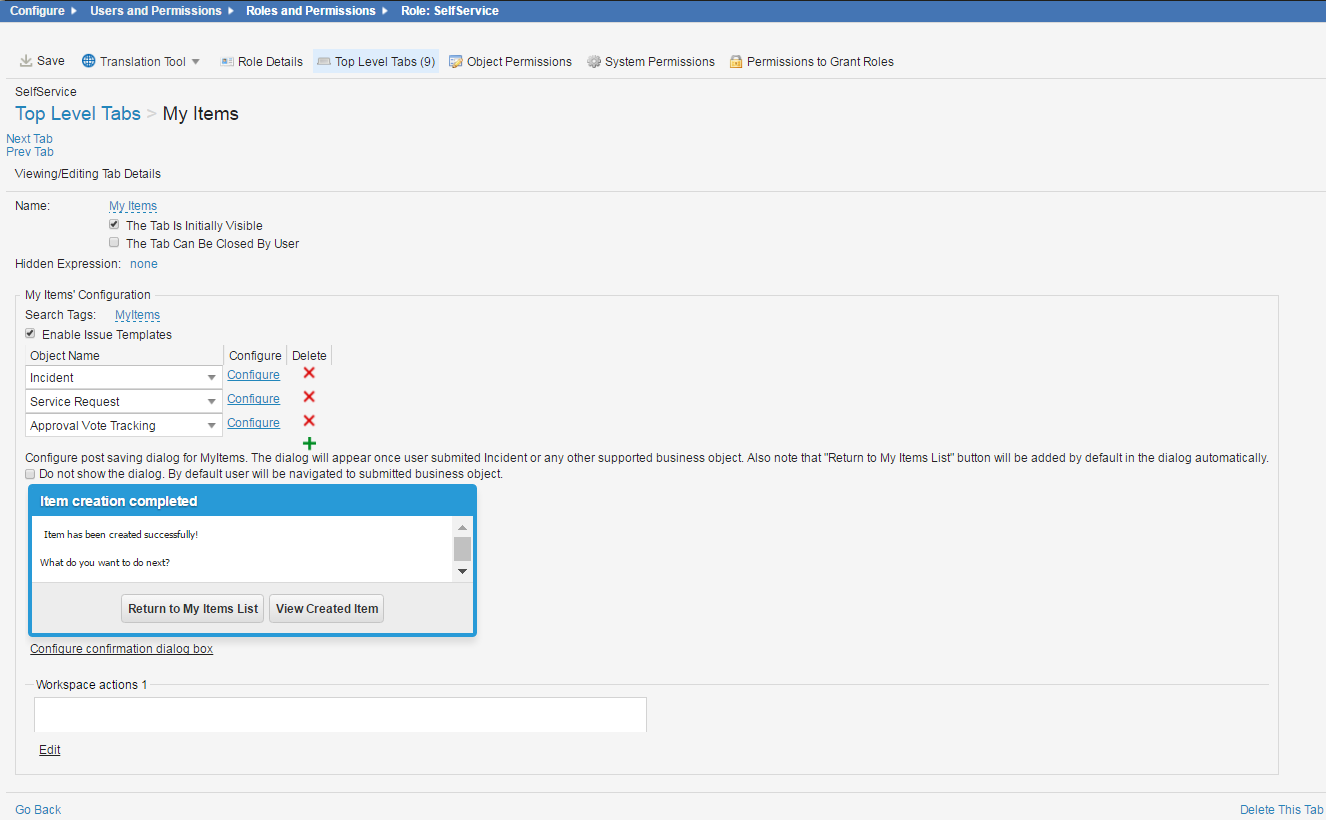Click the Save icon in toolbar

click(26, 61)
